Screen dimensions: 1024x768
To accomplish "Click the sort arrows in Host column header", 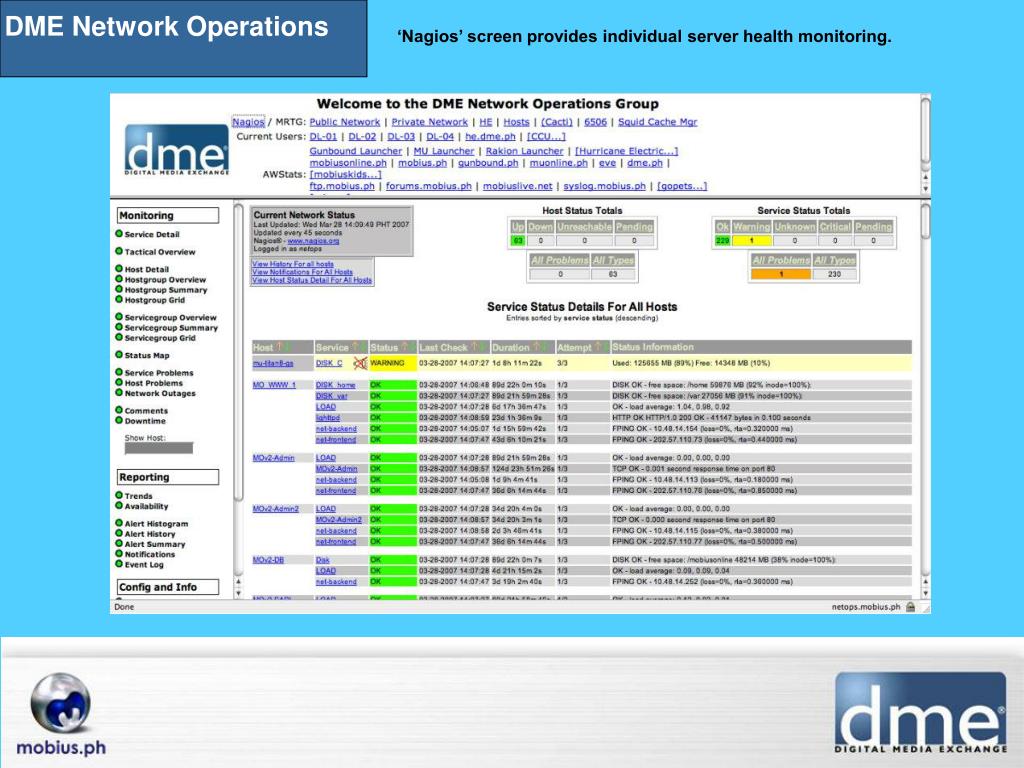I will point(284,347).
